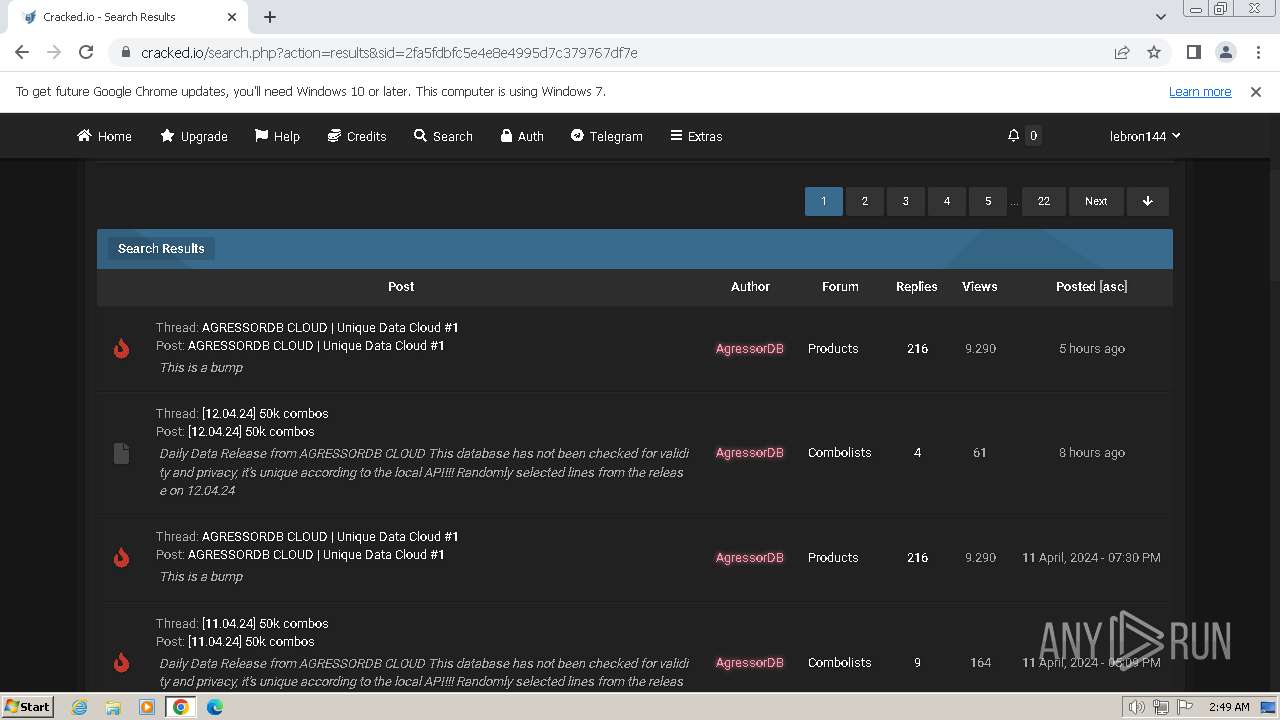Expand the Extras menu
Image resolution: width=1280 pixels, height=720 pixels.
[x=696, y=136]
